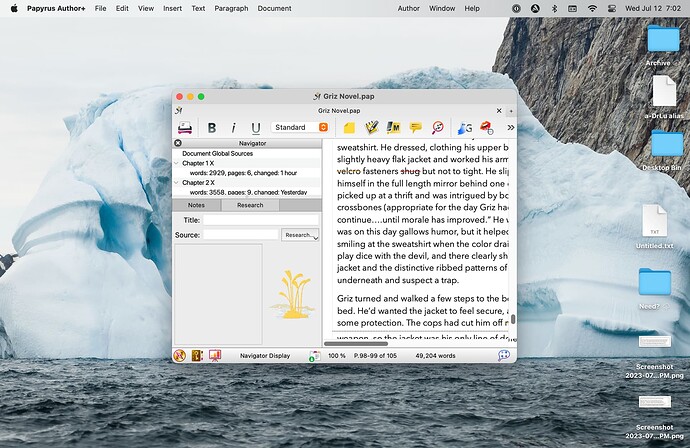Open the Text menu
Screen dimensions: 690x448
[x=198, y=8]
